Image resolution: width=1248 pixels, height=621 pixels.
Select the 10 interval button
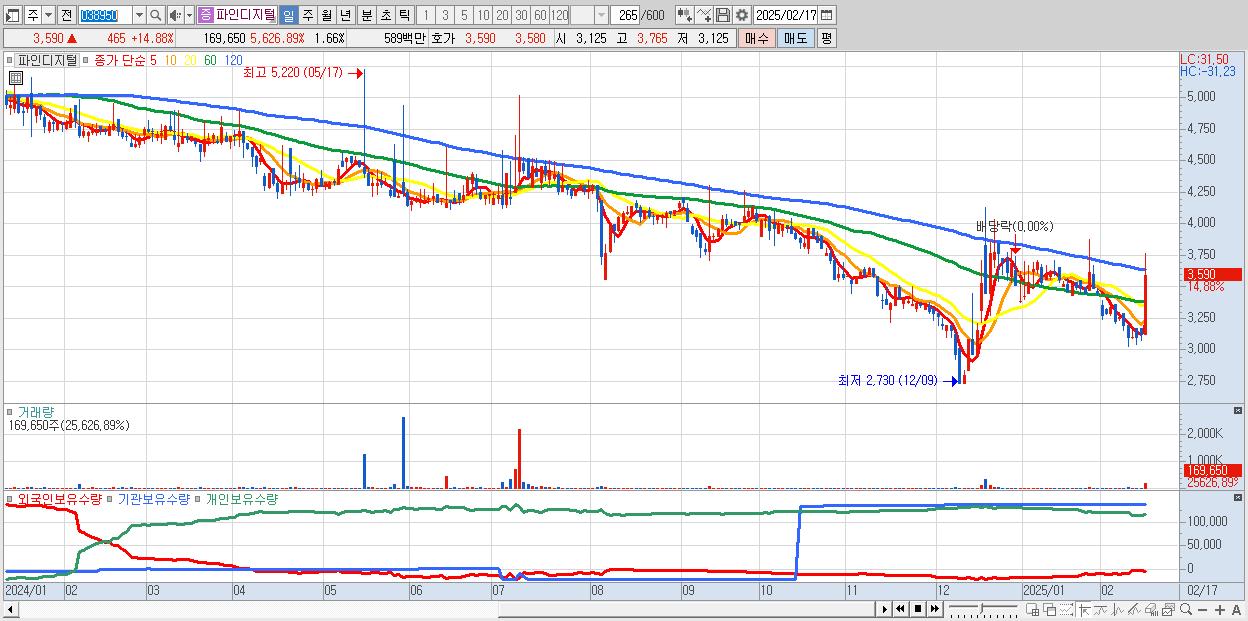(x=483, y=15)
